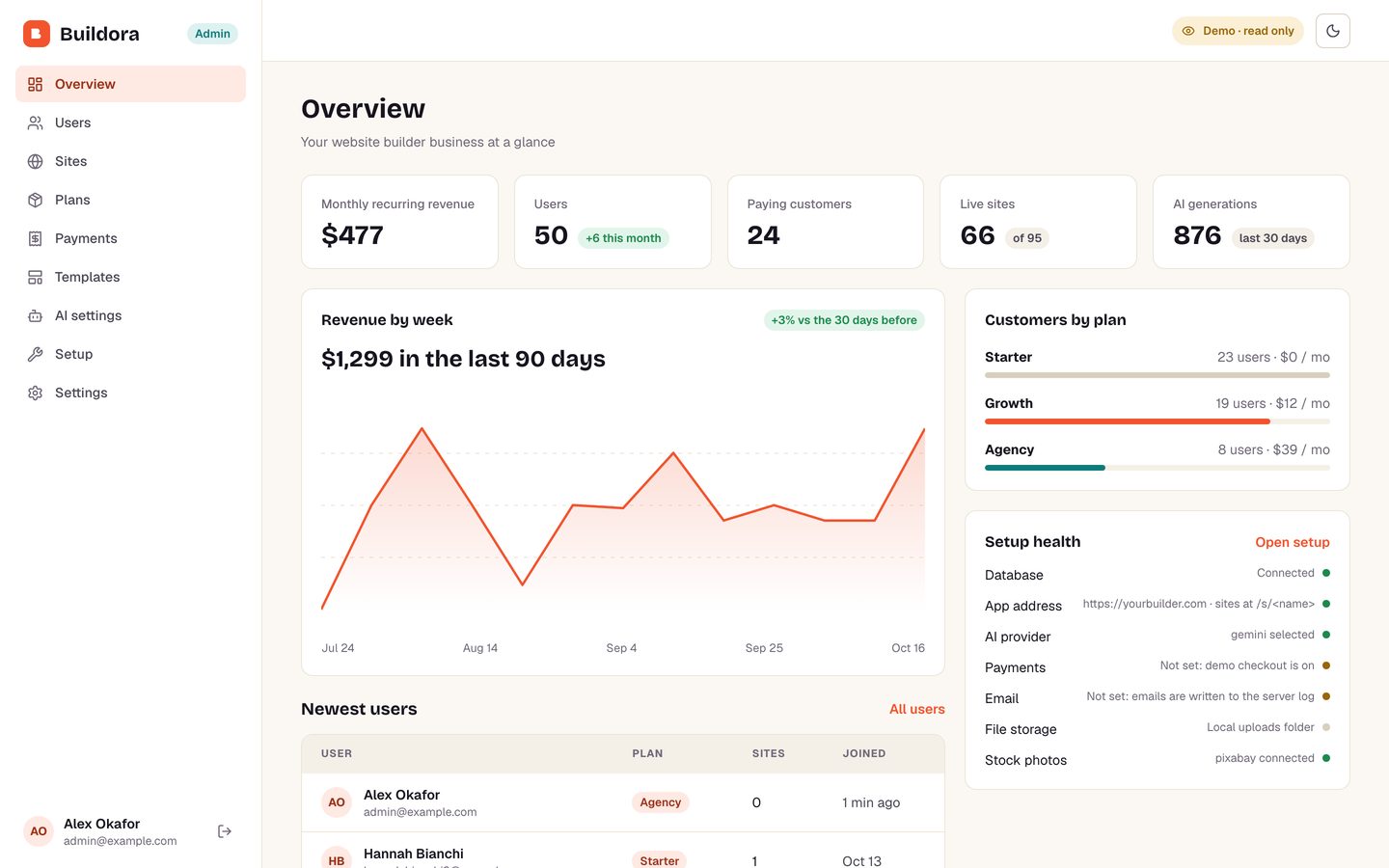
Task: Click the Plans box icon
Action: 36,200
